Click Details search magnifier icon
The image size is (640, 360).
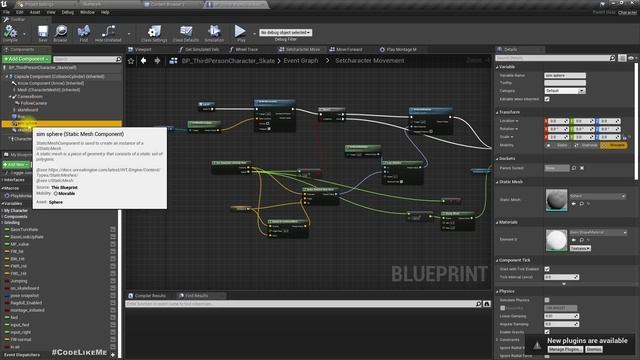click(612, 58)
